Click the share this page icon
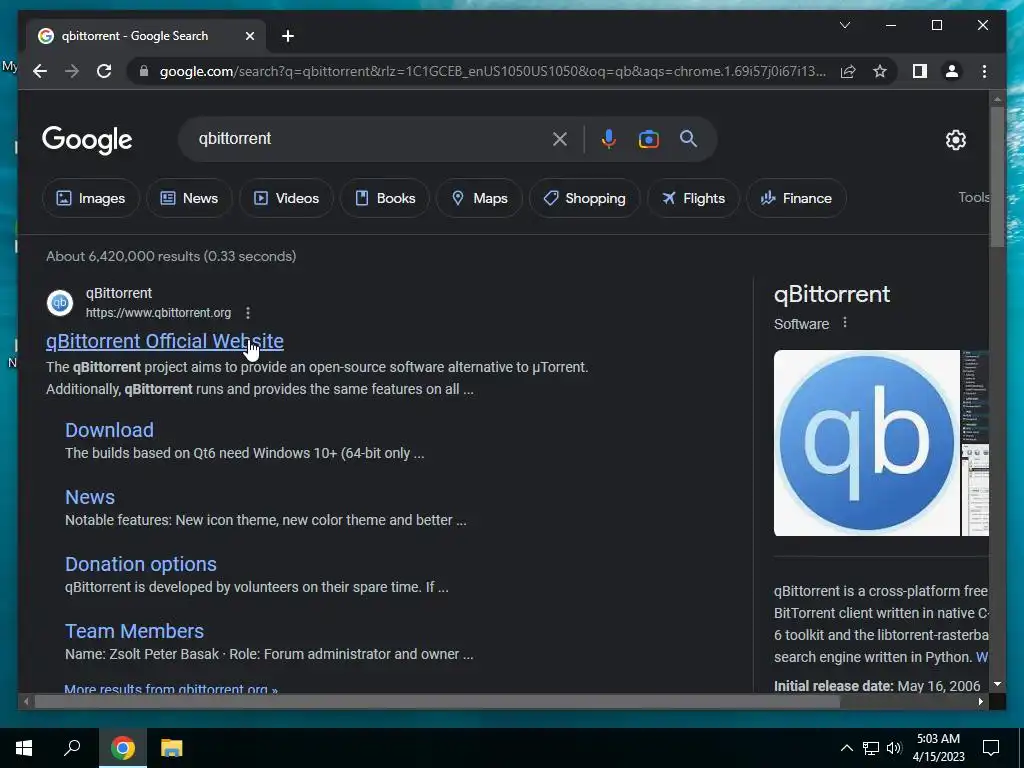 848,71
